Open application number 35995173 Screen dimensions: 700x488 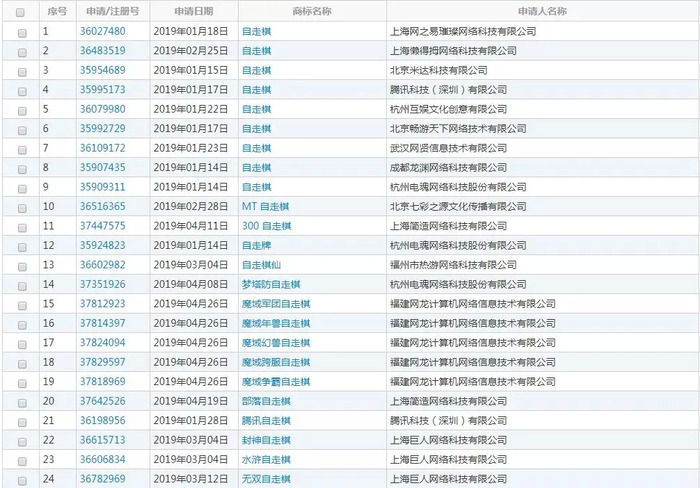103,89
